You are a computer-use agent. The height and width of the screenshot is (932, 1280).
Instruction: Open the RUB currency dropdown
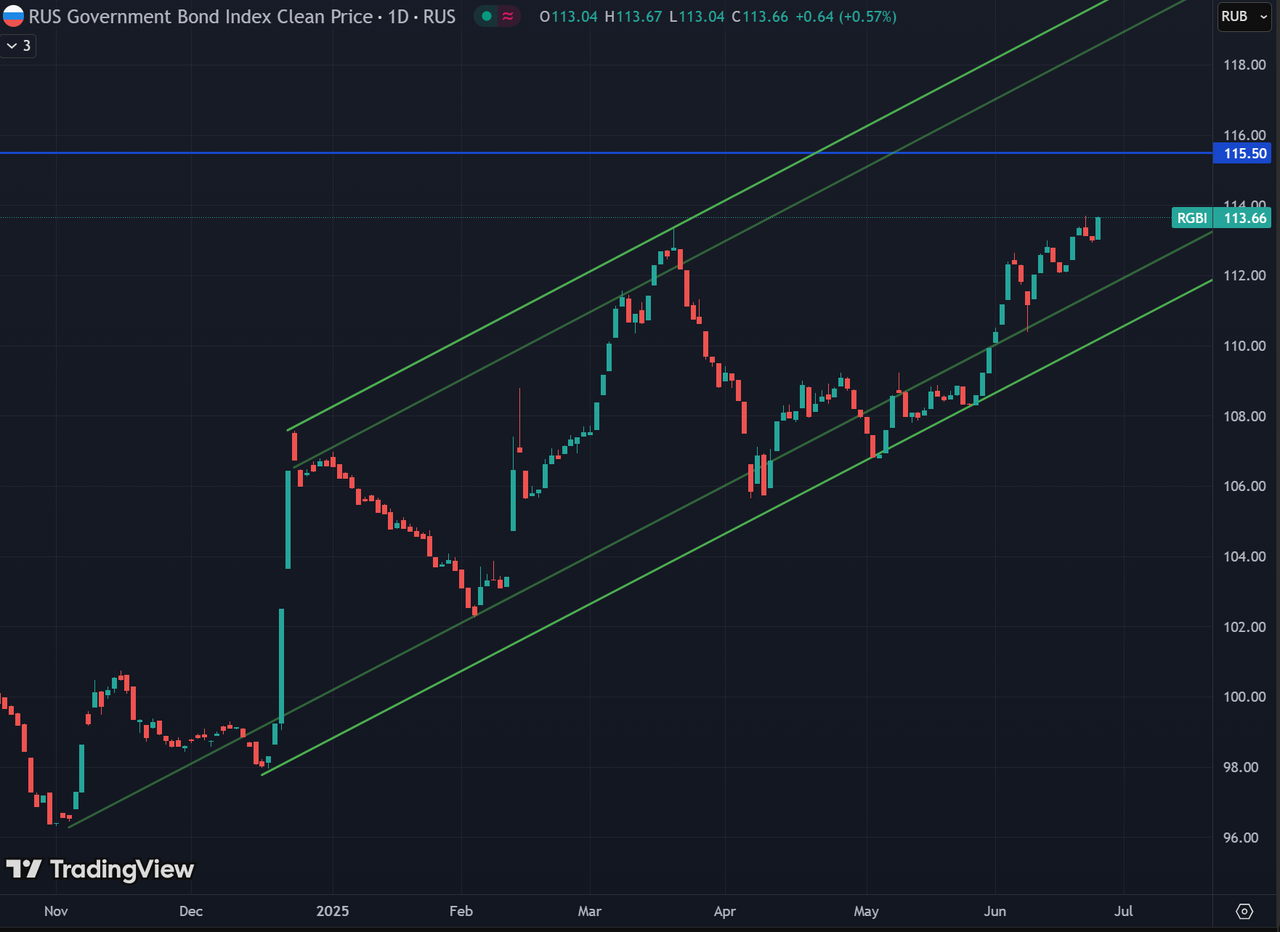click(x=1245, y=16)
